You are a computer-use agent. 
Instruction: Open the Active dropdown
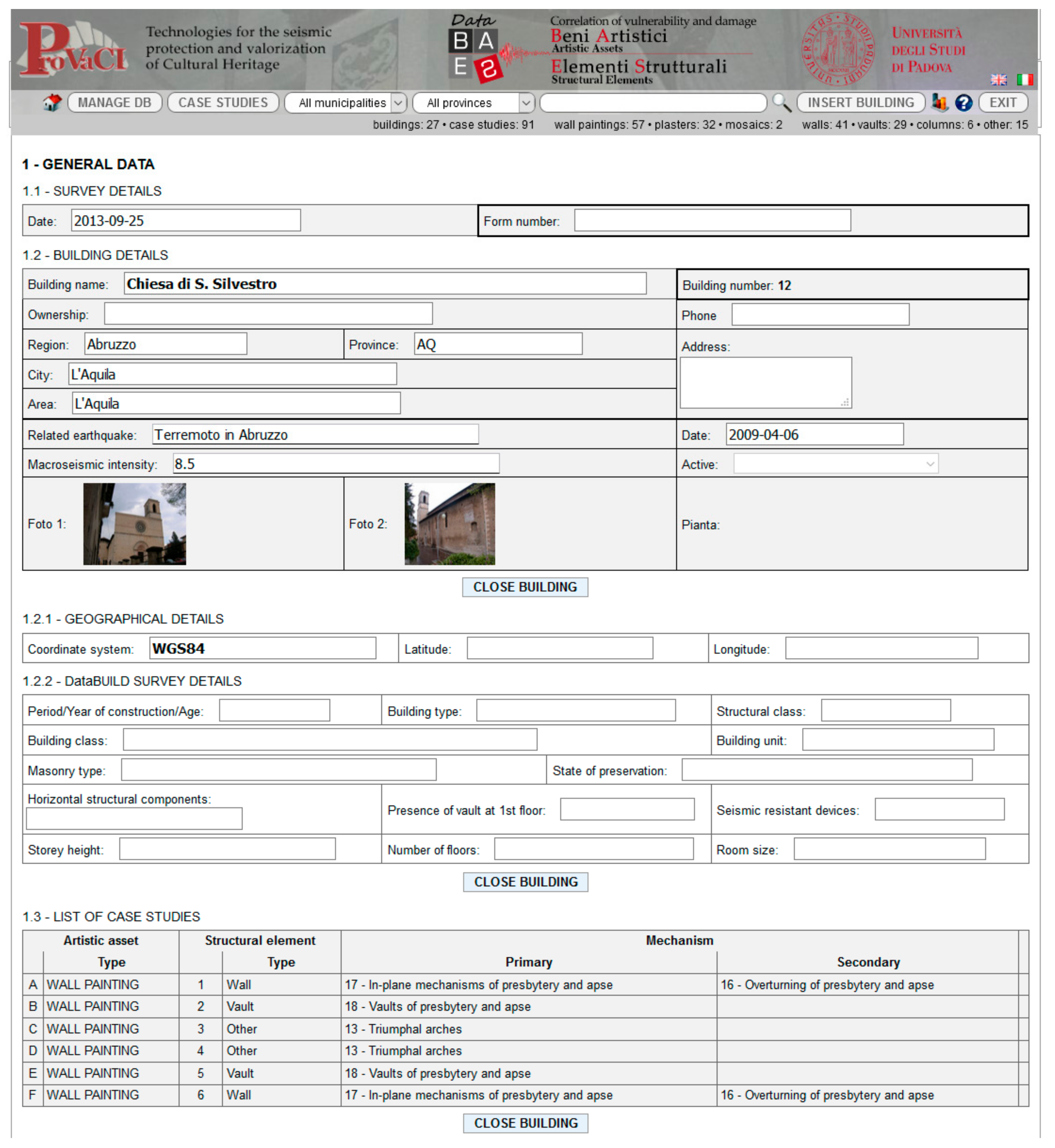coord(835,464)
